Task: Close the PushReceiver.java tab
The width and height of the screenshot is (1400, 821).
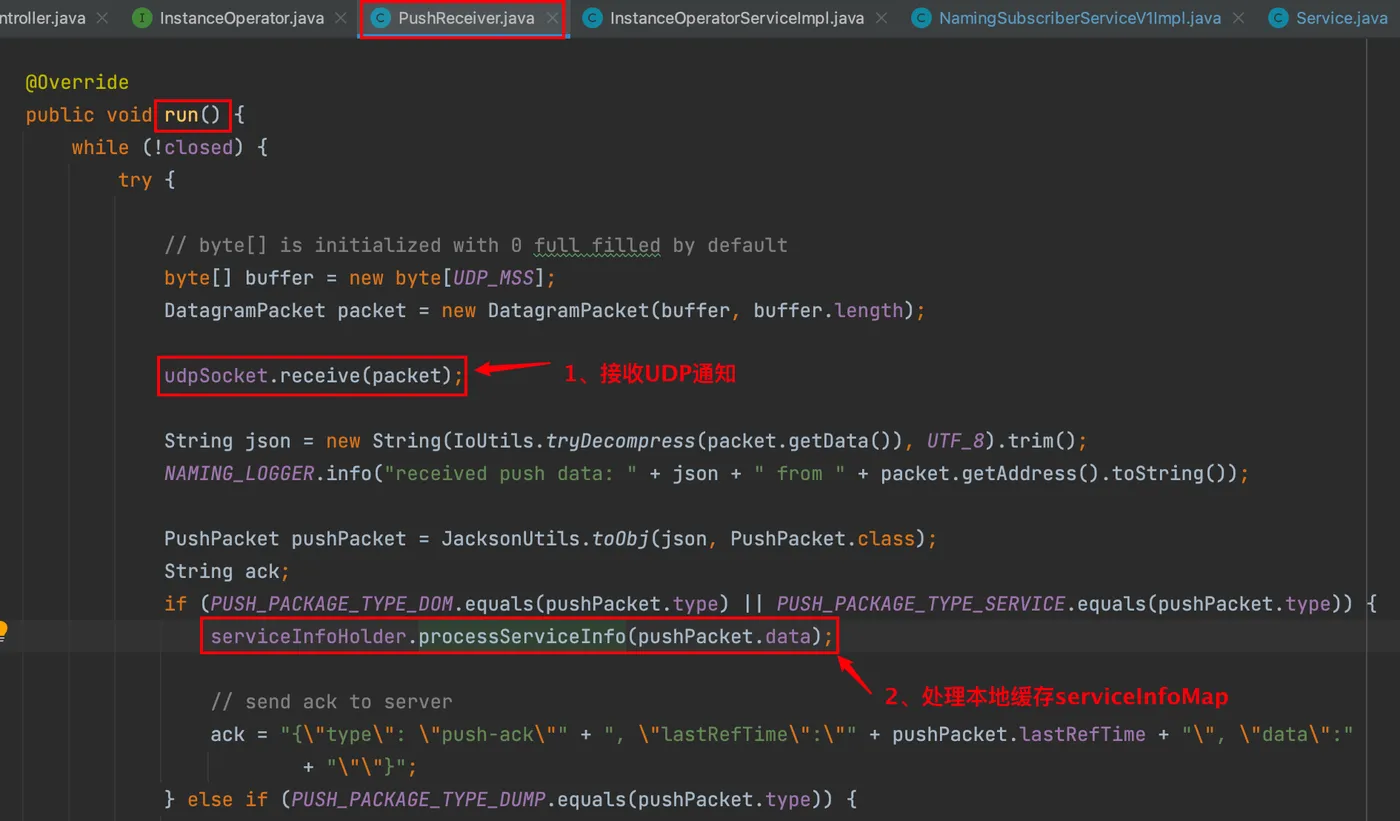Action: coord(553,18)
